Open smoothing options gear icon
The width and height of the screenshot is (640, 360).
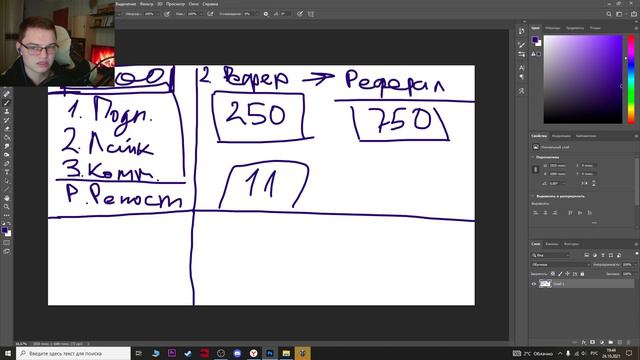tap(266, 14)
